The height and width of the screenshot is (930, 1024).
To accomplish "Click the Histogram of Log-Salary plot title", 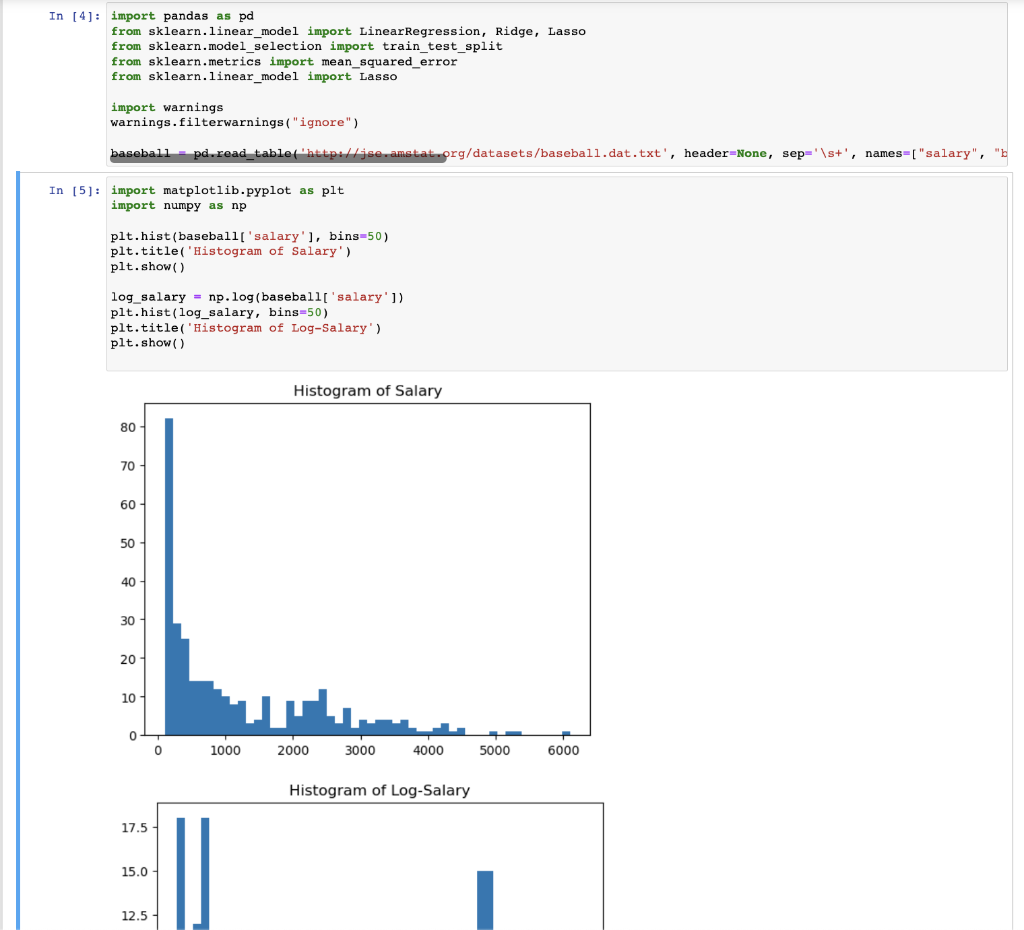I will 379,790.
